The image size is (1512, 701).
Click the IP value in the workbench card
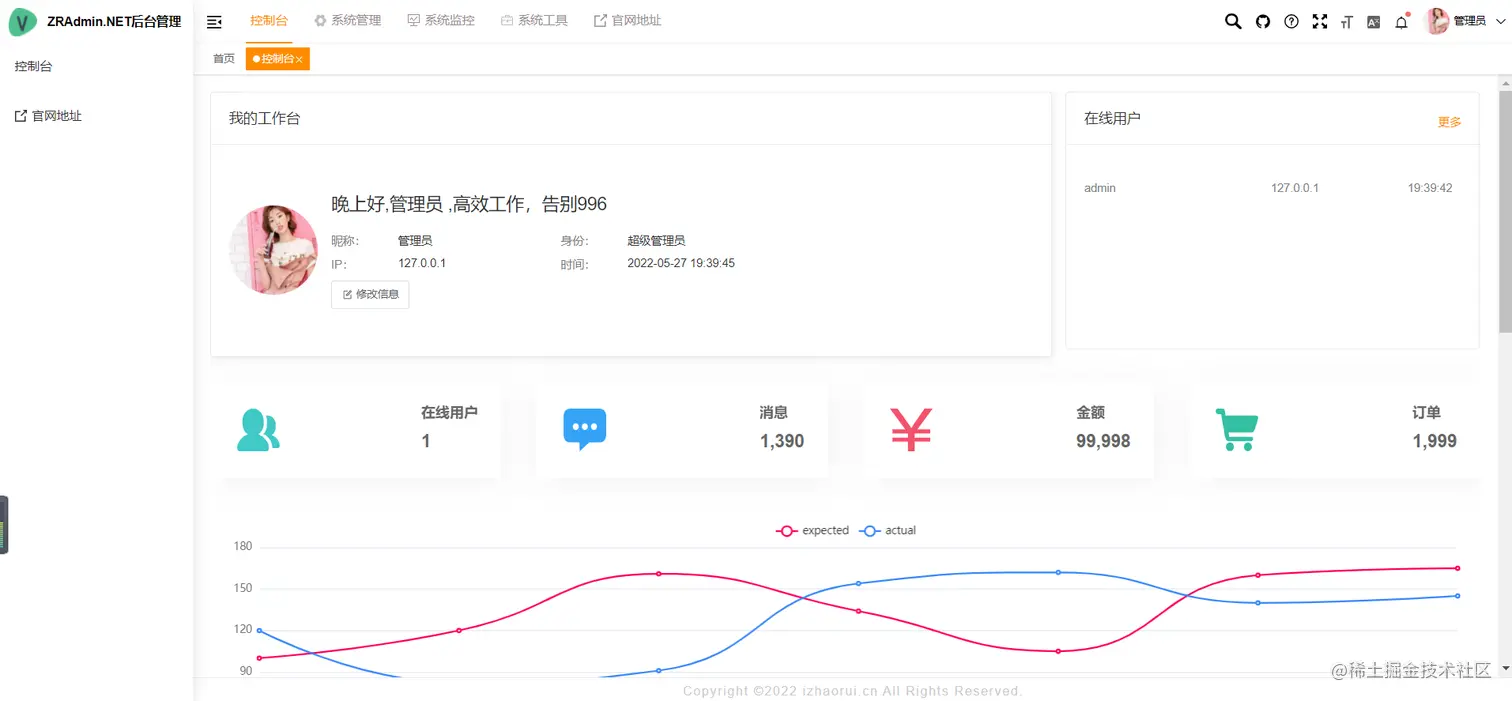point(422,263)
